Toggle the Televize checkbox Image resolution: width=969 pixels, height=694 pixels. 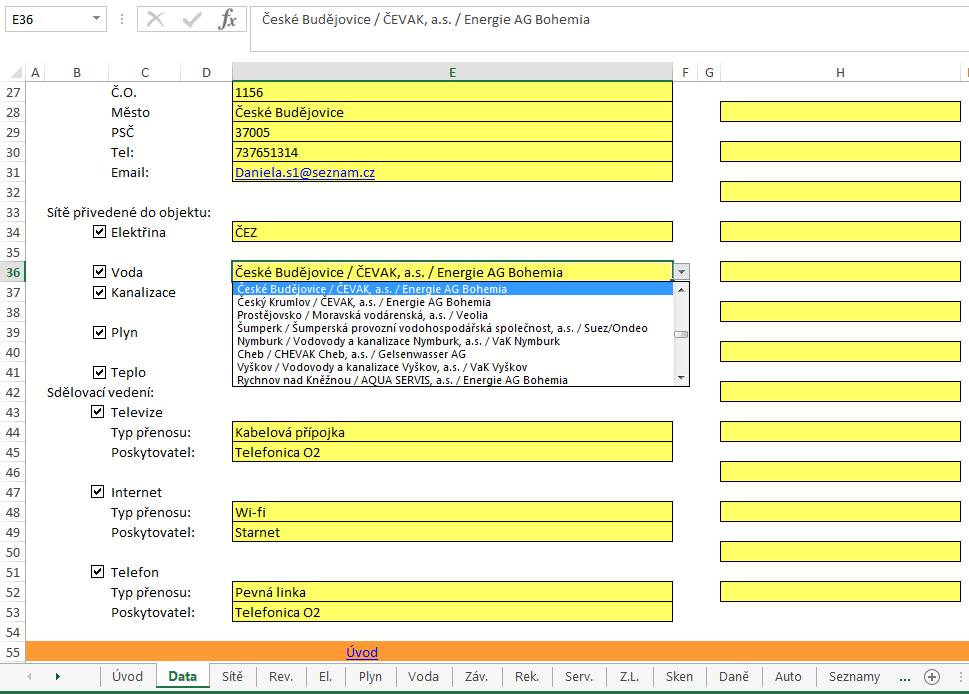coord(98,412)
